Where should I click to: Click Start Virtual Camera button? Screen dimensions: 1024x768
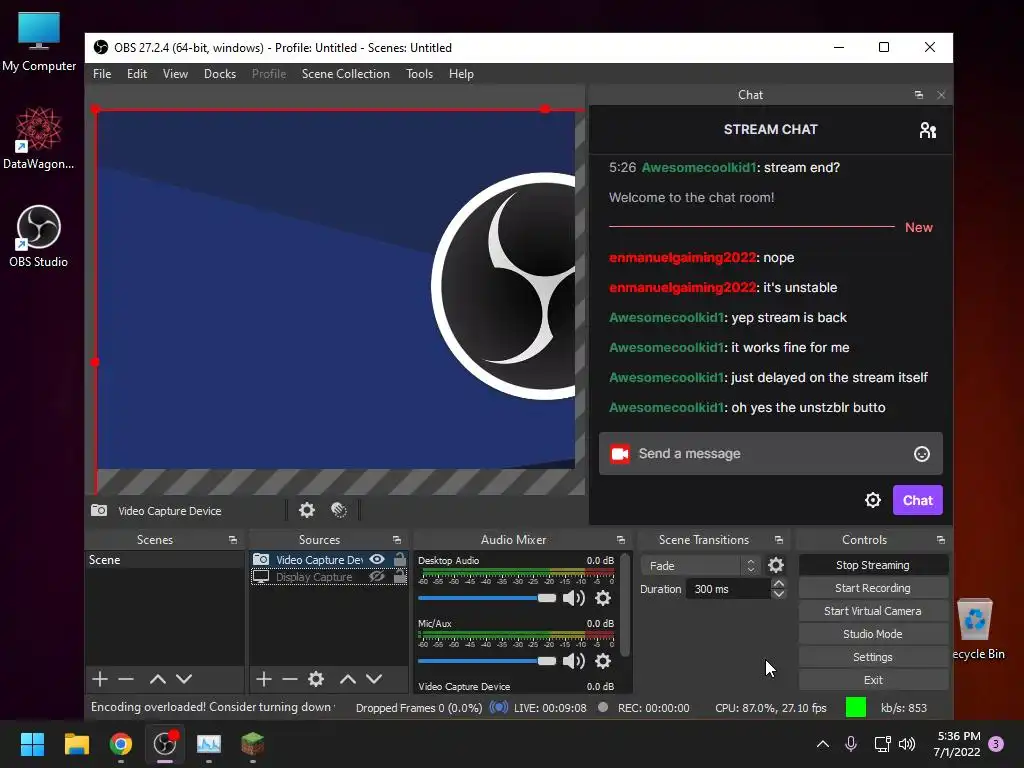coord(872,611)
